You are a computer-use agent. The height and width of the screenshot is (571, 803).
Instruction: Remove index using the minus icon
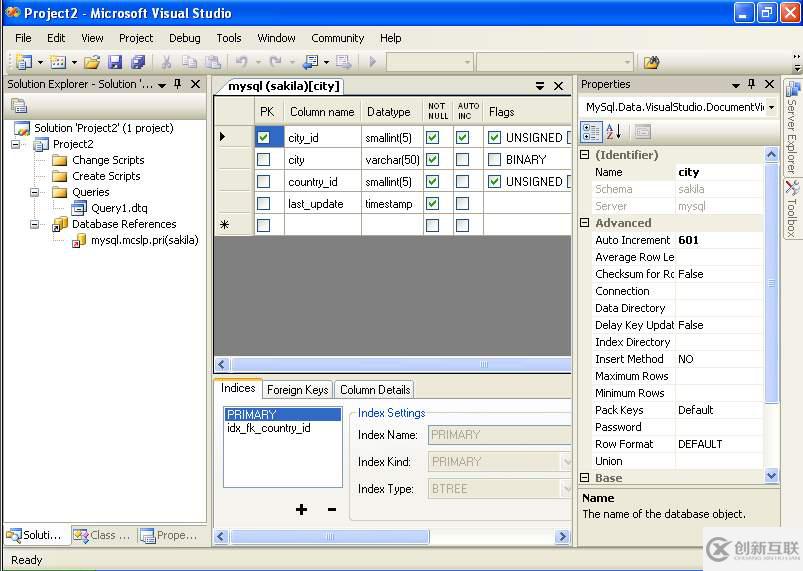[x=332, y=510]
